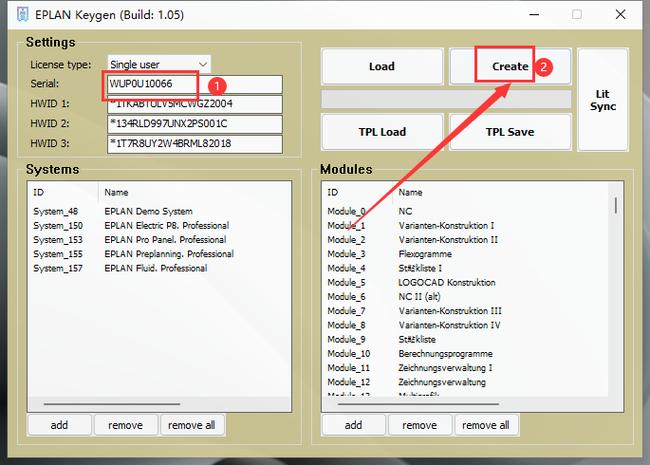
Task: Select the System_48 EPLAN Demo System row
Action: point(159,211)
